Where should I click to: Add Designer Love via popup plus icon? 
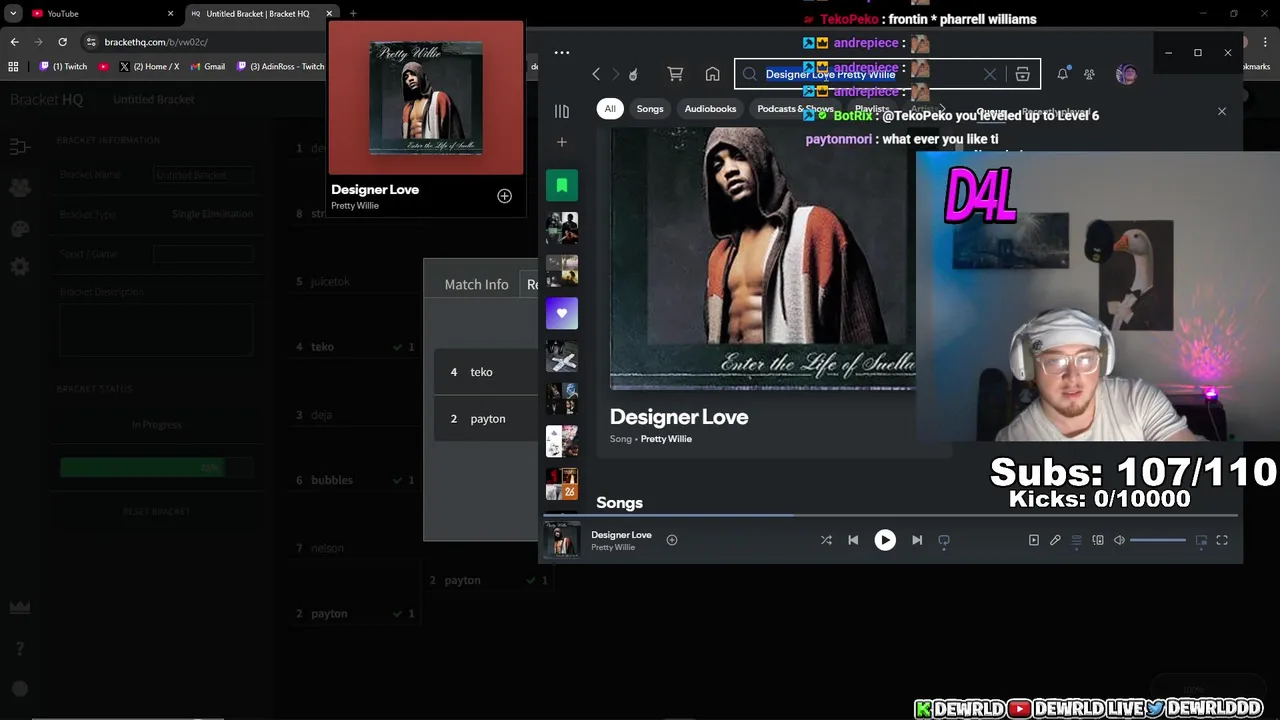504,196
